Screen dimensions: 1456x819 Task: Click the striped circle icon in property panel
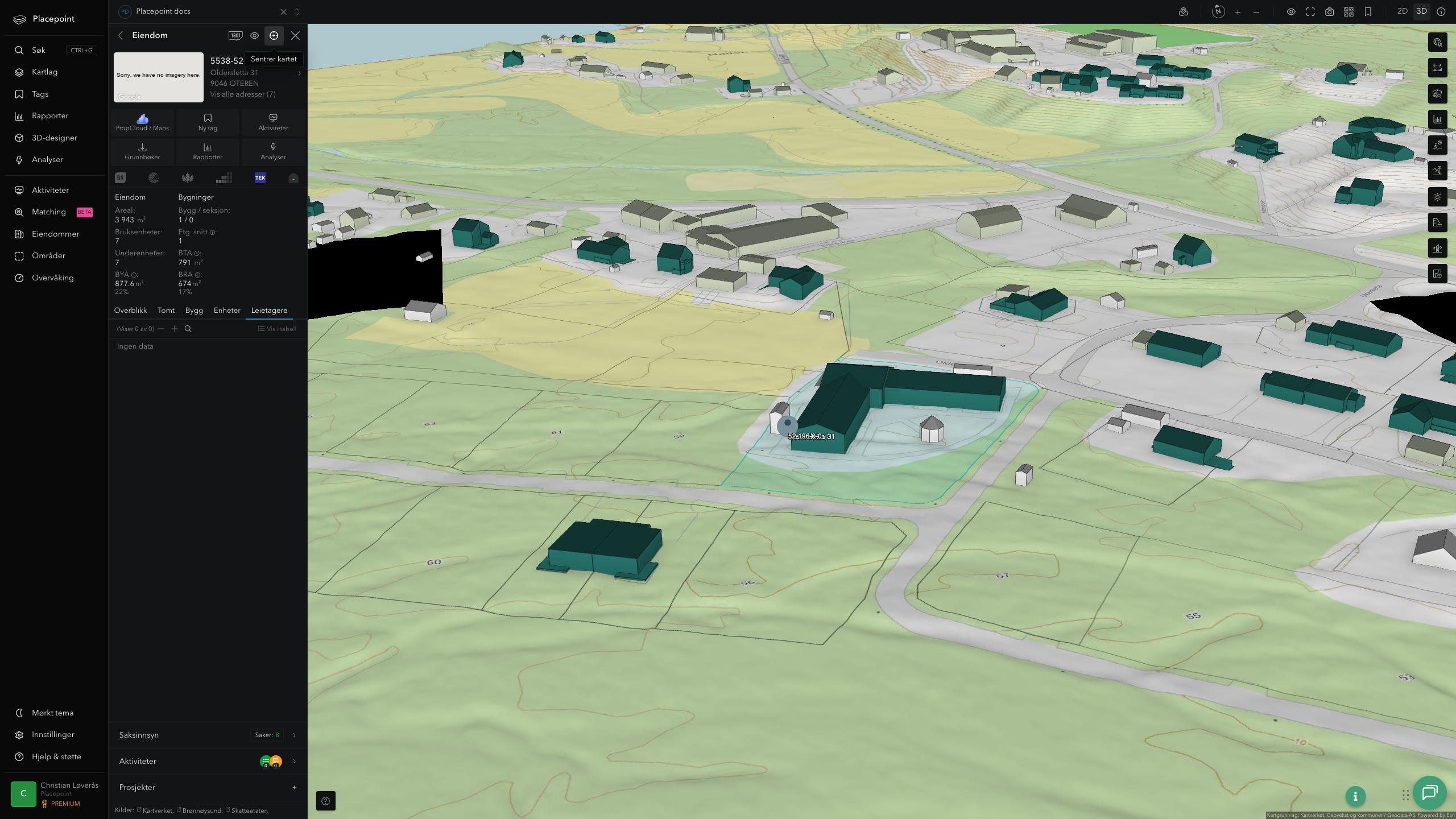[x=154, y=178]
